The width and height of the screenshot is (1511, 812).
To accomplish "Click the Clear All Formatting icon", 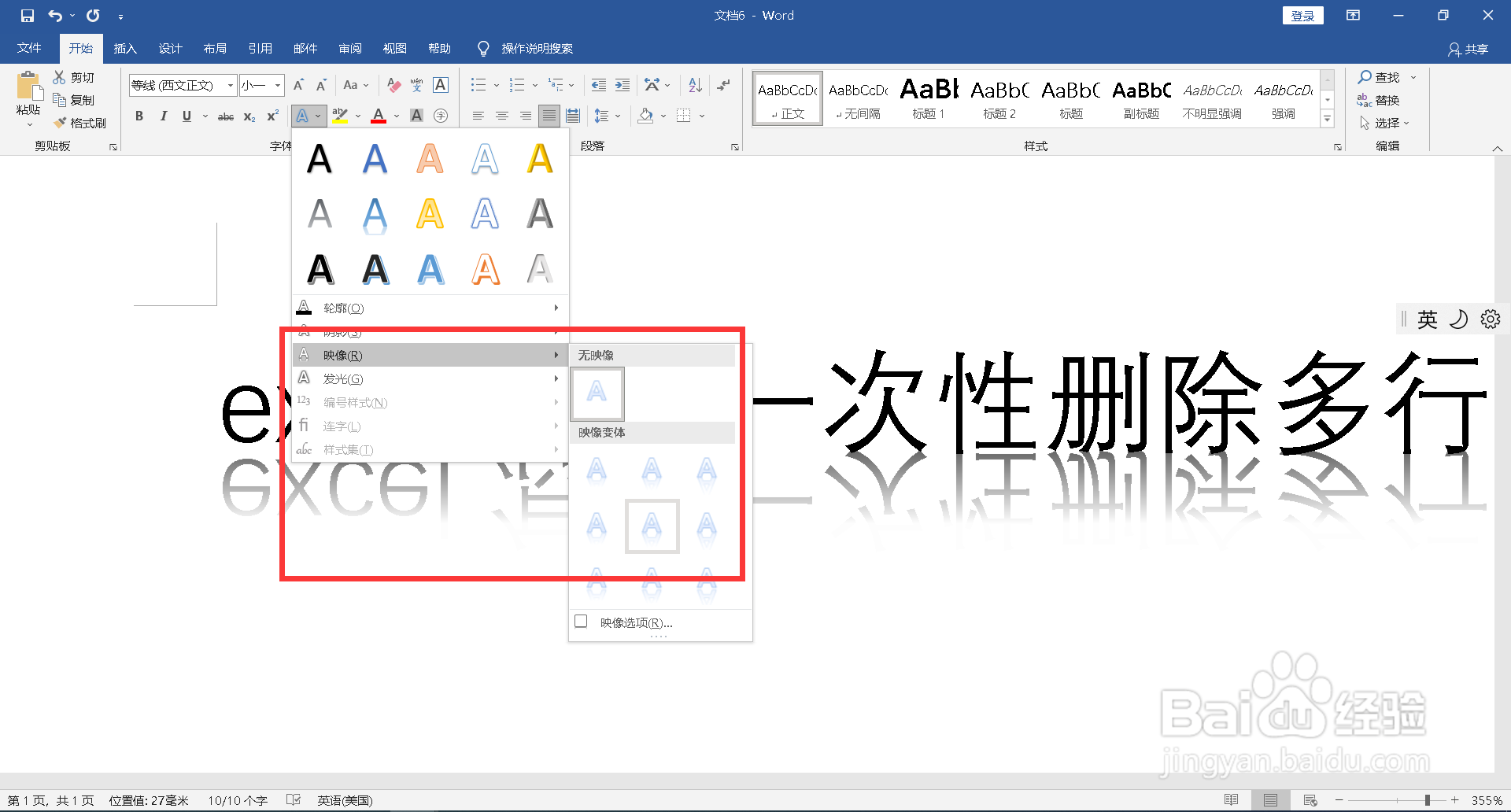I will point(393,85).
